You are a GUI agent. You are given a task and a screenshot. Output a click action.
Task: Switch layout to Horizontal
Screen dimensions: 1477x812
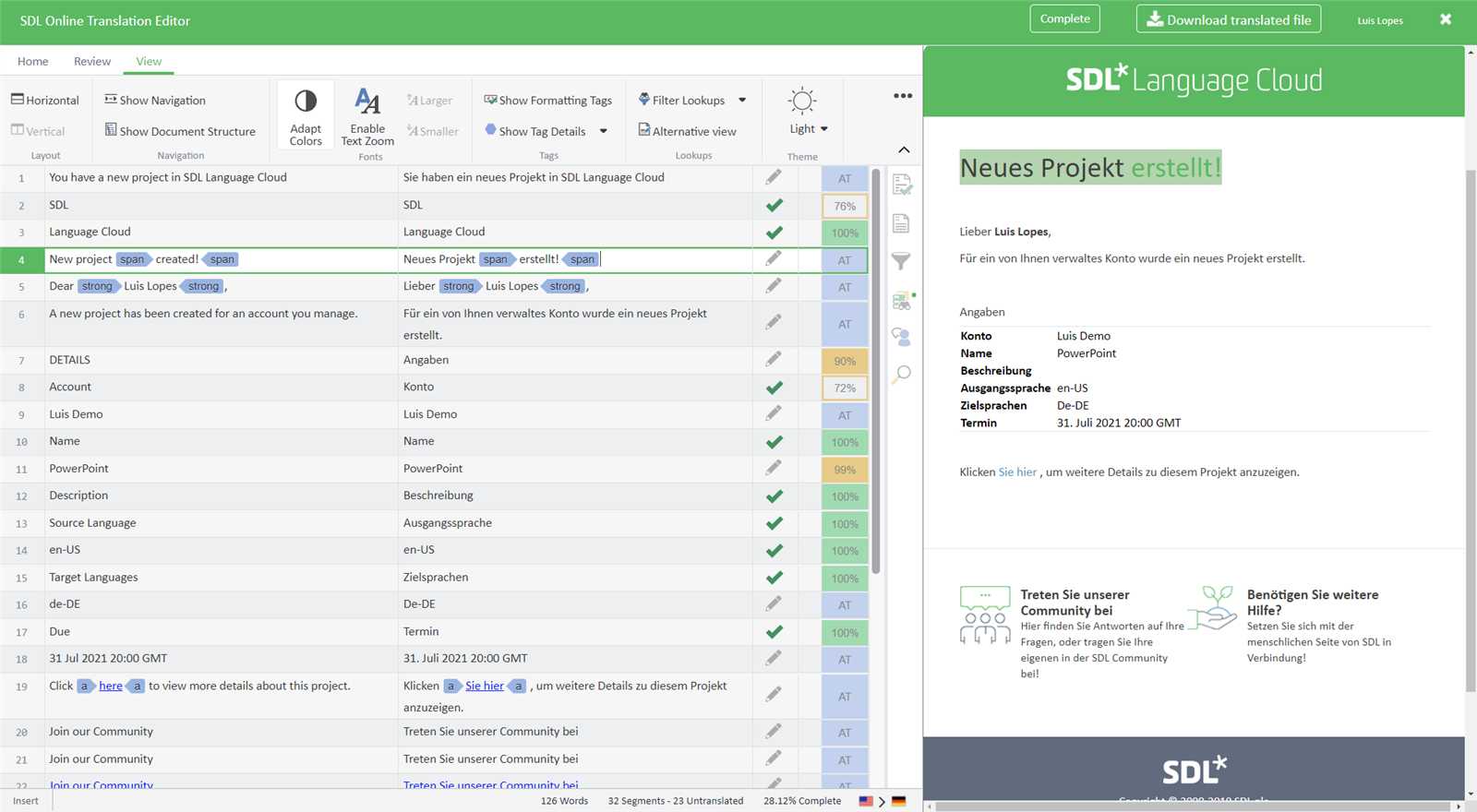45,100
